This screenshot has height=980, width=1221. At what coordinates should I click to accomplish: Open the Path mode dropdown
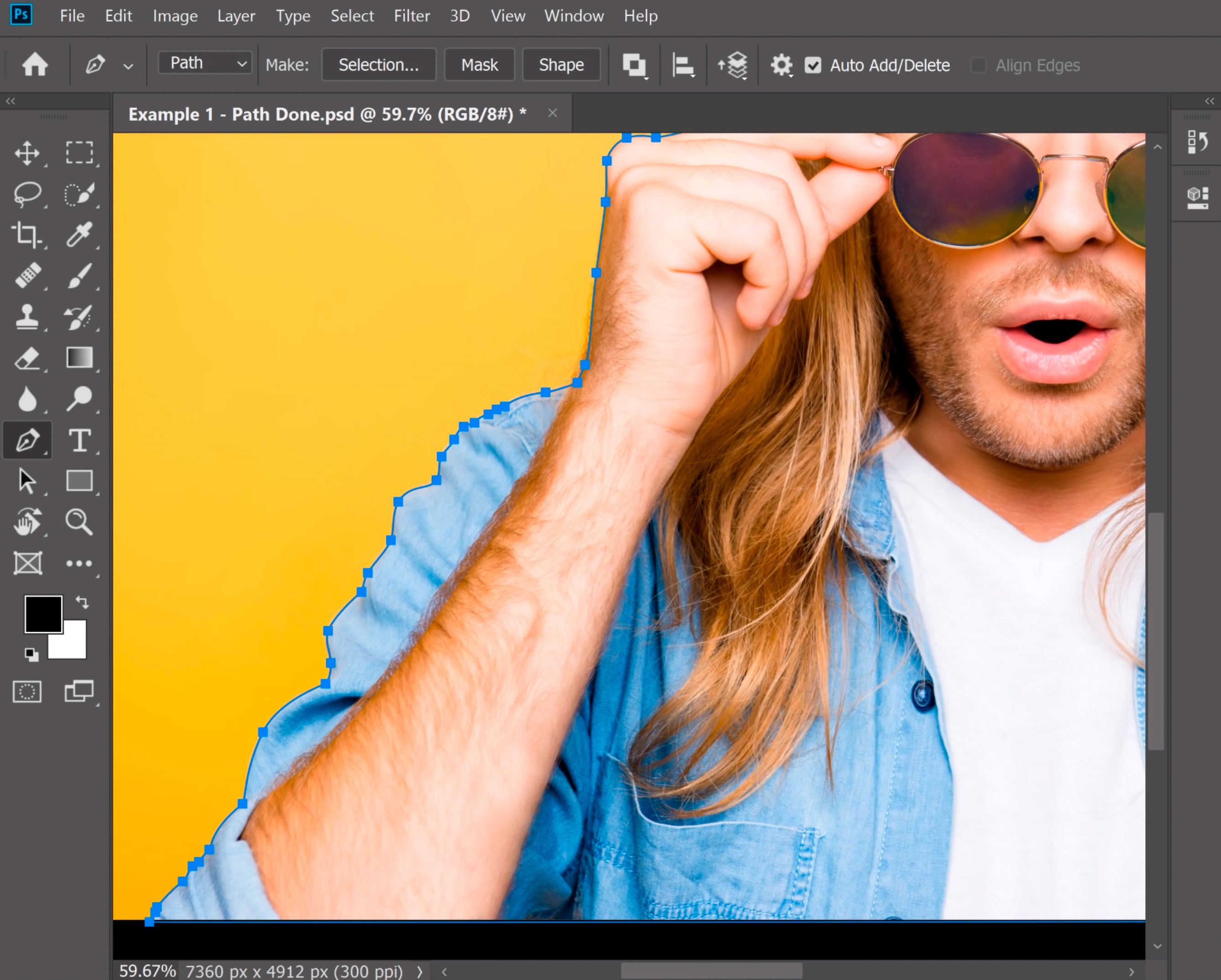tap(205, 64)
